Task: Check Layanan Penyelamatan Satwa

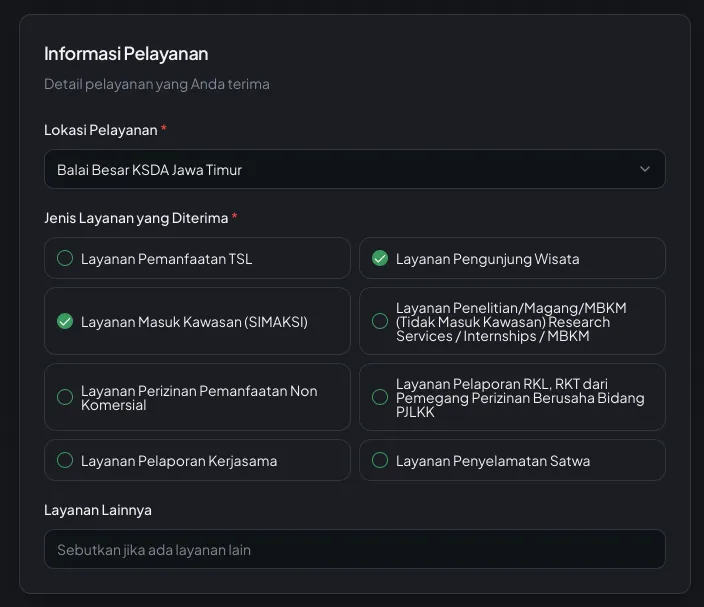Action: tap(512, 460)
